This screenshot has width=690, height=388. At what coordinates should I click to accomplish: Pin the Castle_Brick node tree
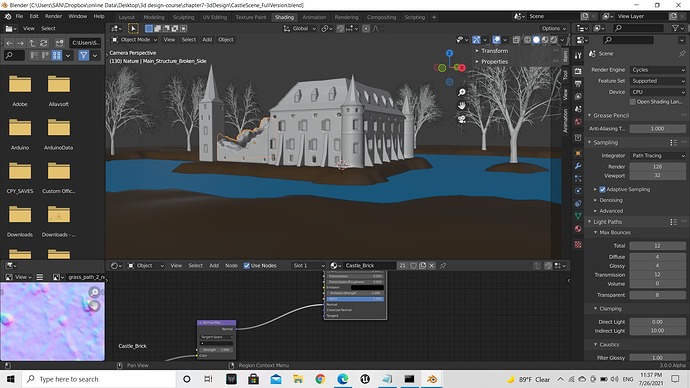(443, 265)
